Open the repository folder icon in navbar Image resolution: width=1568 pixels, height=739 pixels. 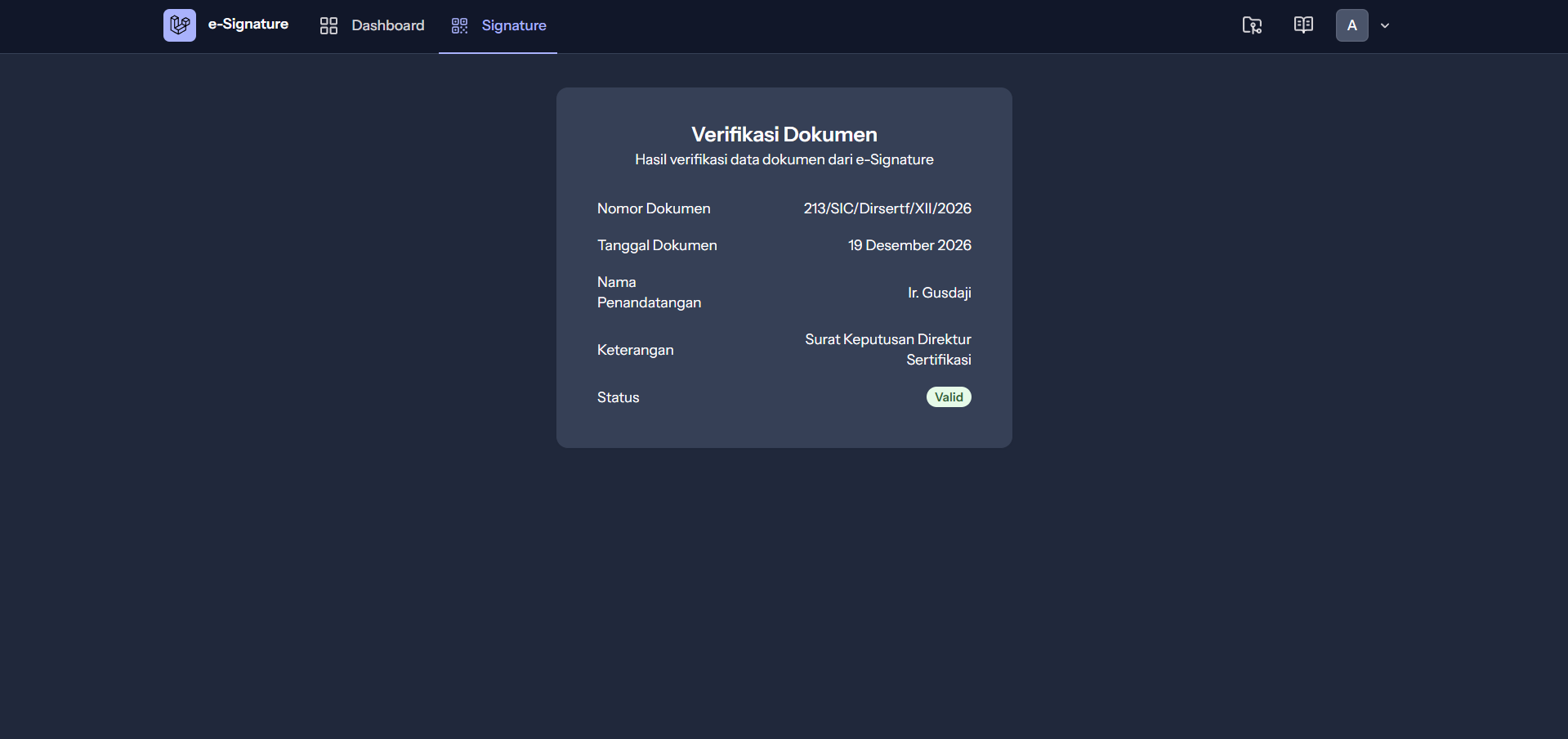1251,25
